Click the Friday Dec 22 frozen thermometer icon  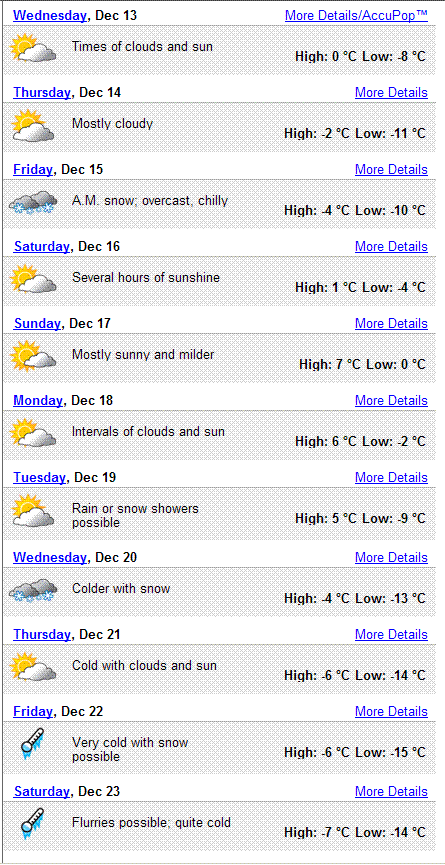click(32, 744)
